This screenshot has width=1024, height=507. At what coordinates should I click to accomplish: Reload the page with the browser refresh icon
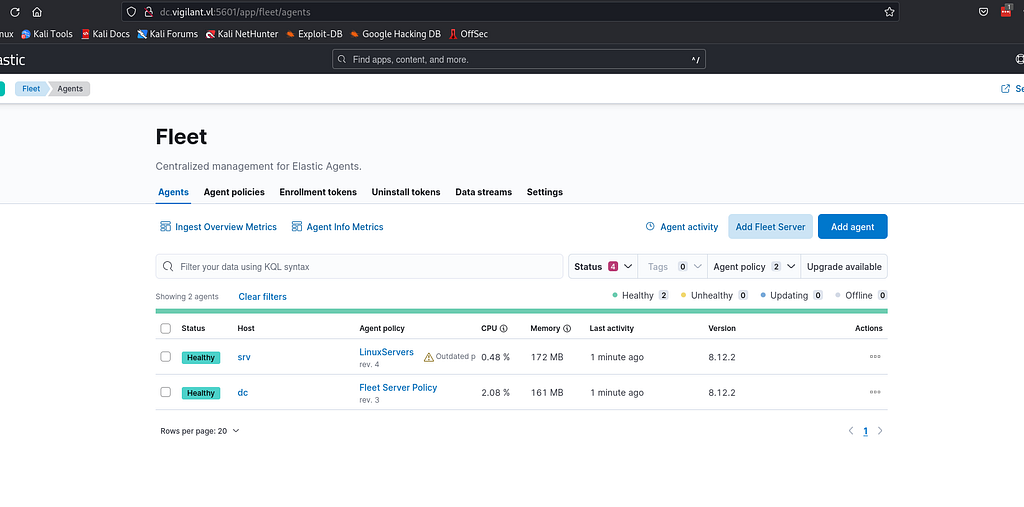pos(15,12)
